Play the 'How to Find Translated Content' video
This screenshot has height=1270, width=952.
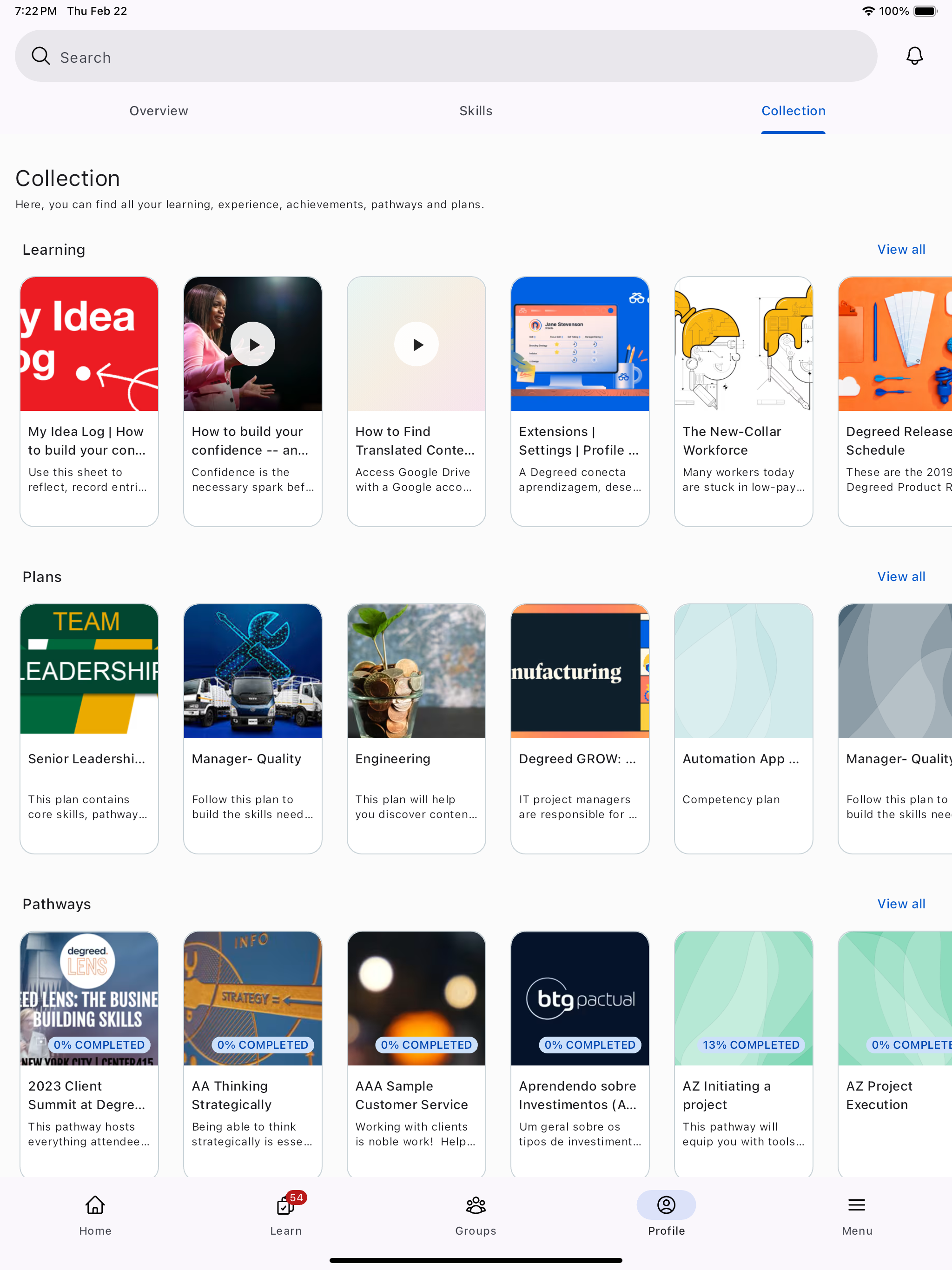[416, 344]
